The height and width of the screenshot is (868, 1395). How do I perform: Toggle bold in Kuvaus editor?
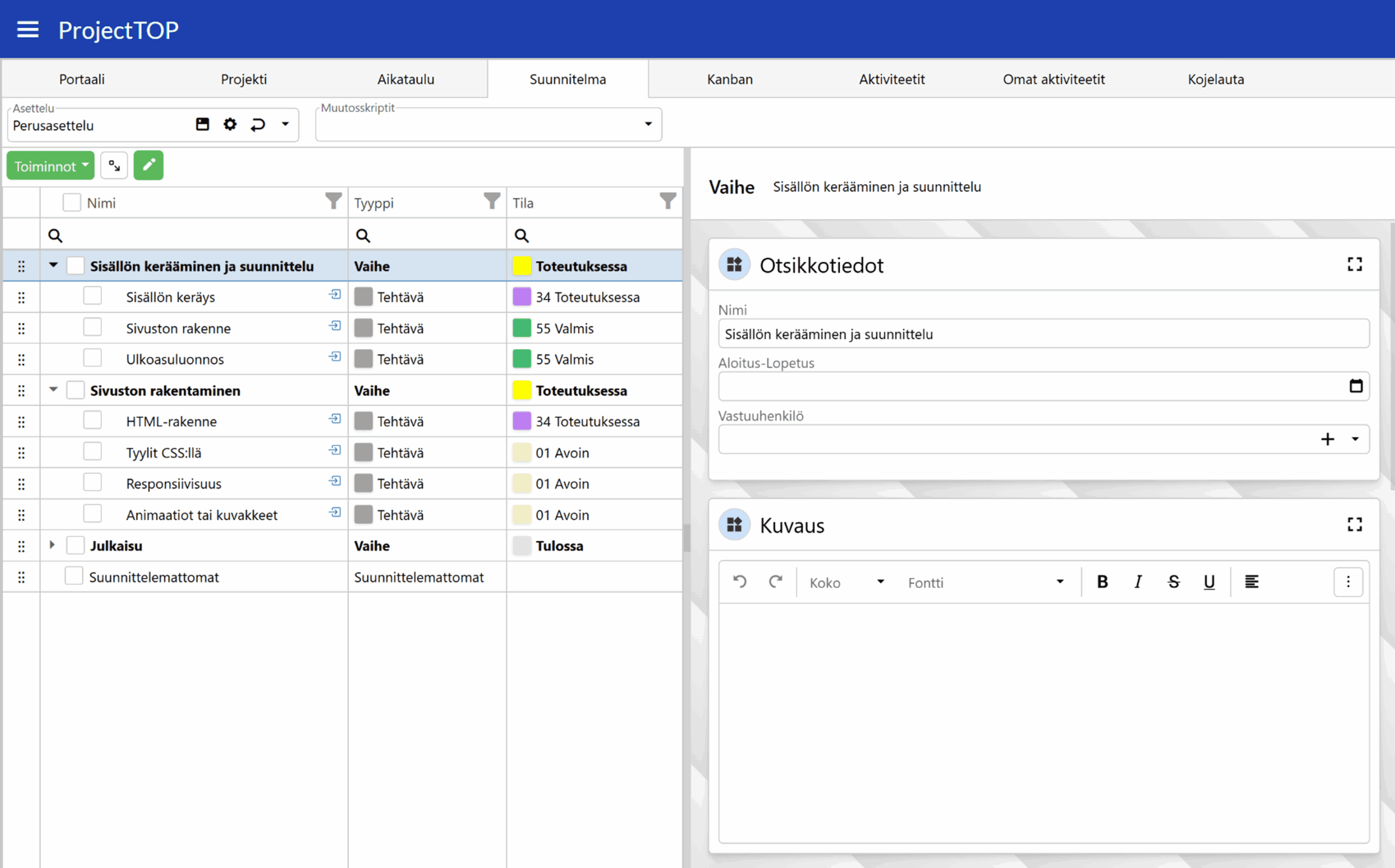[1102, 581]
